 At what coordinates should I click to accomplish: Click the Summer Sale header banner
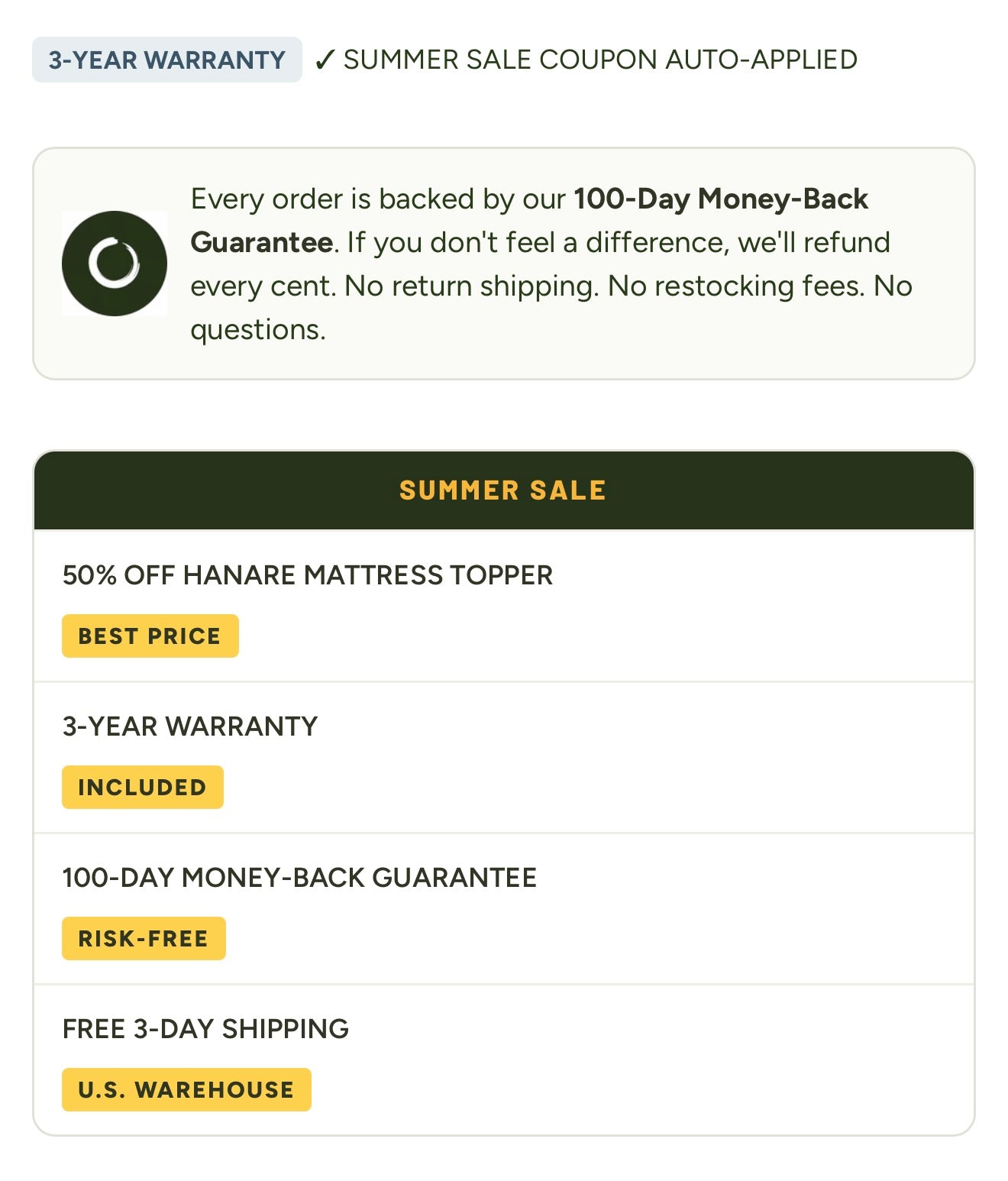point(504,490)
